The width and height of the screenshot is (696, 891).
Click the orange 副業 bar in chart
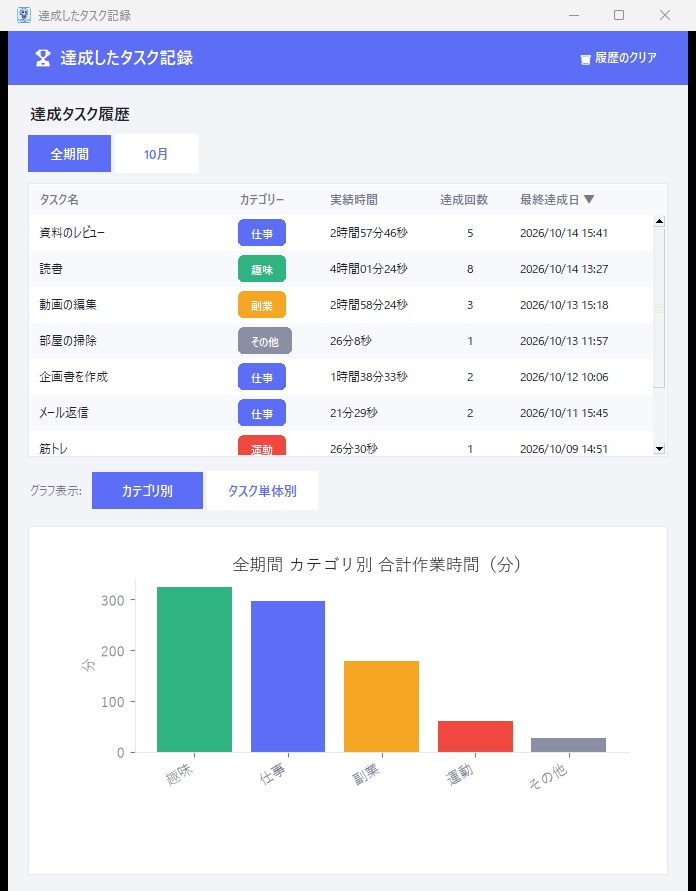click(381, 706)
